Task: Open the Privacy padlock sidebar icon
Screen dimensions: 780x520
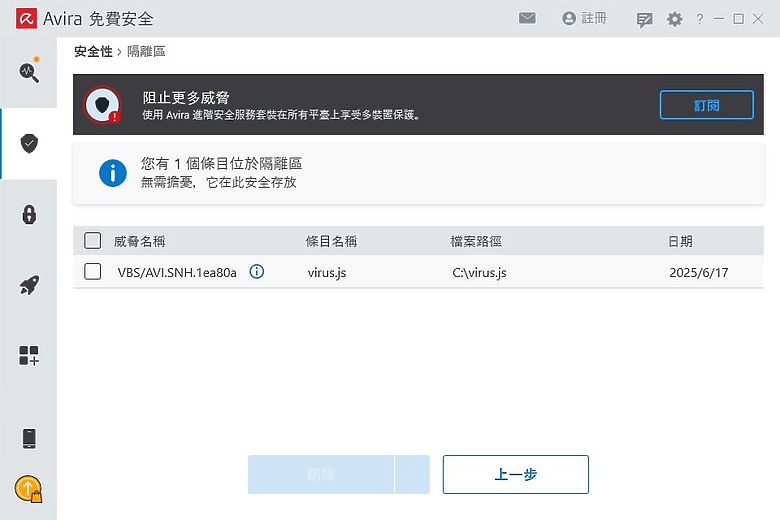Action: click(29, 214)
